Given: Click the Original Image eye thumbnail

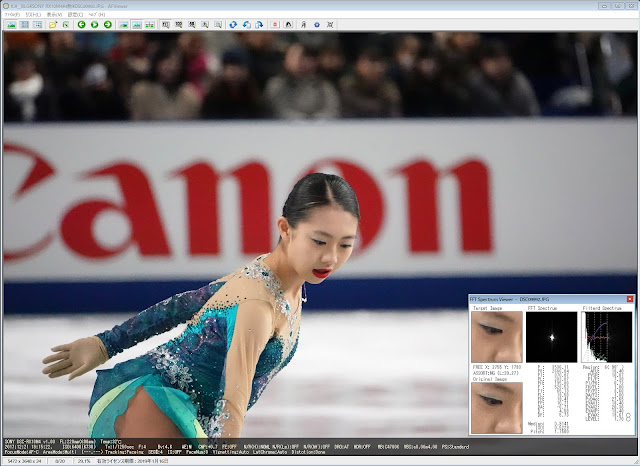Looking at the screenshot, I should tap(497, 408).
